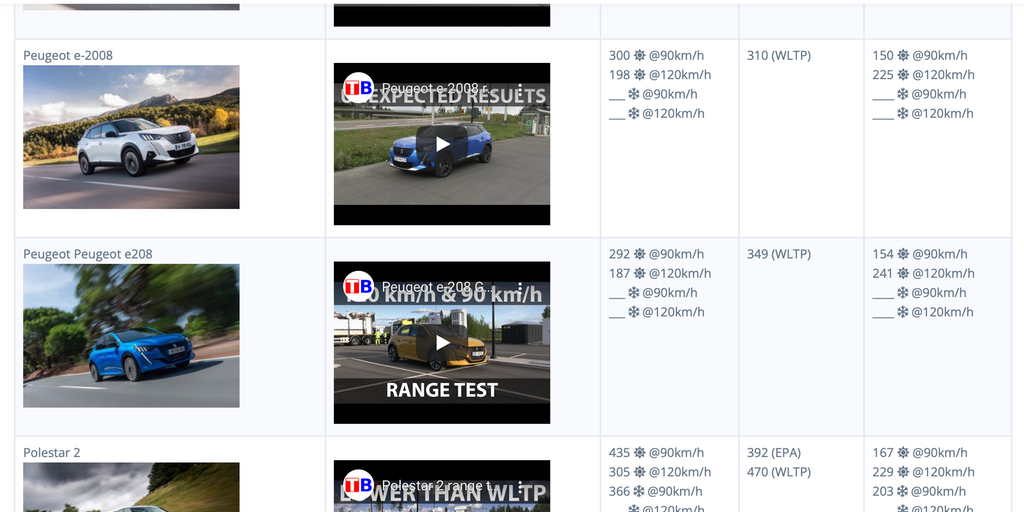
Task: Select the Peugeot e-2008 model name
Action: point(68,56)
